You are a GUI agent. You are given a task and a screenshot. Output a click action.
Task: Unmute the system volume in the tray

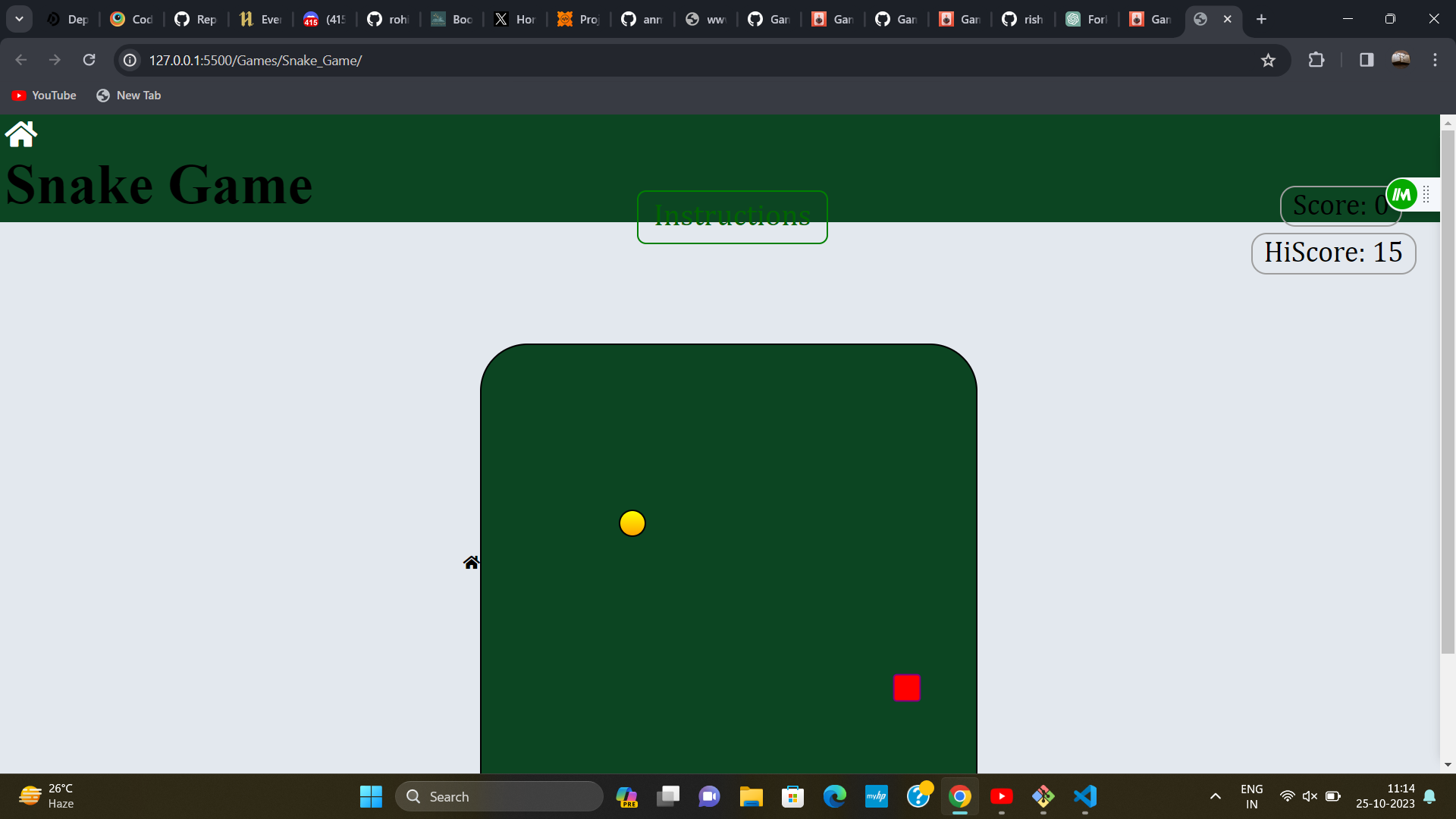(x=1310, y=797)
